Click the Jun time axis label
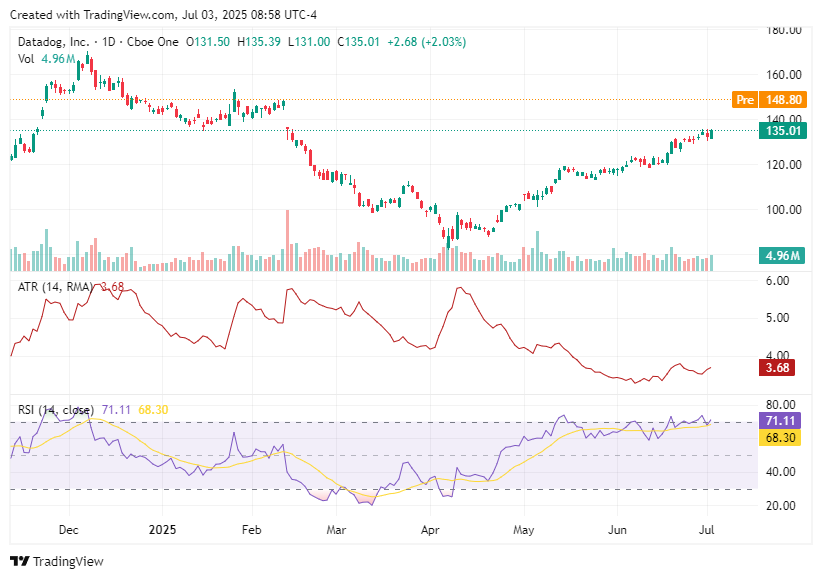Screen dimensions: 822x579 pos(617,530)
